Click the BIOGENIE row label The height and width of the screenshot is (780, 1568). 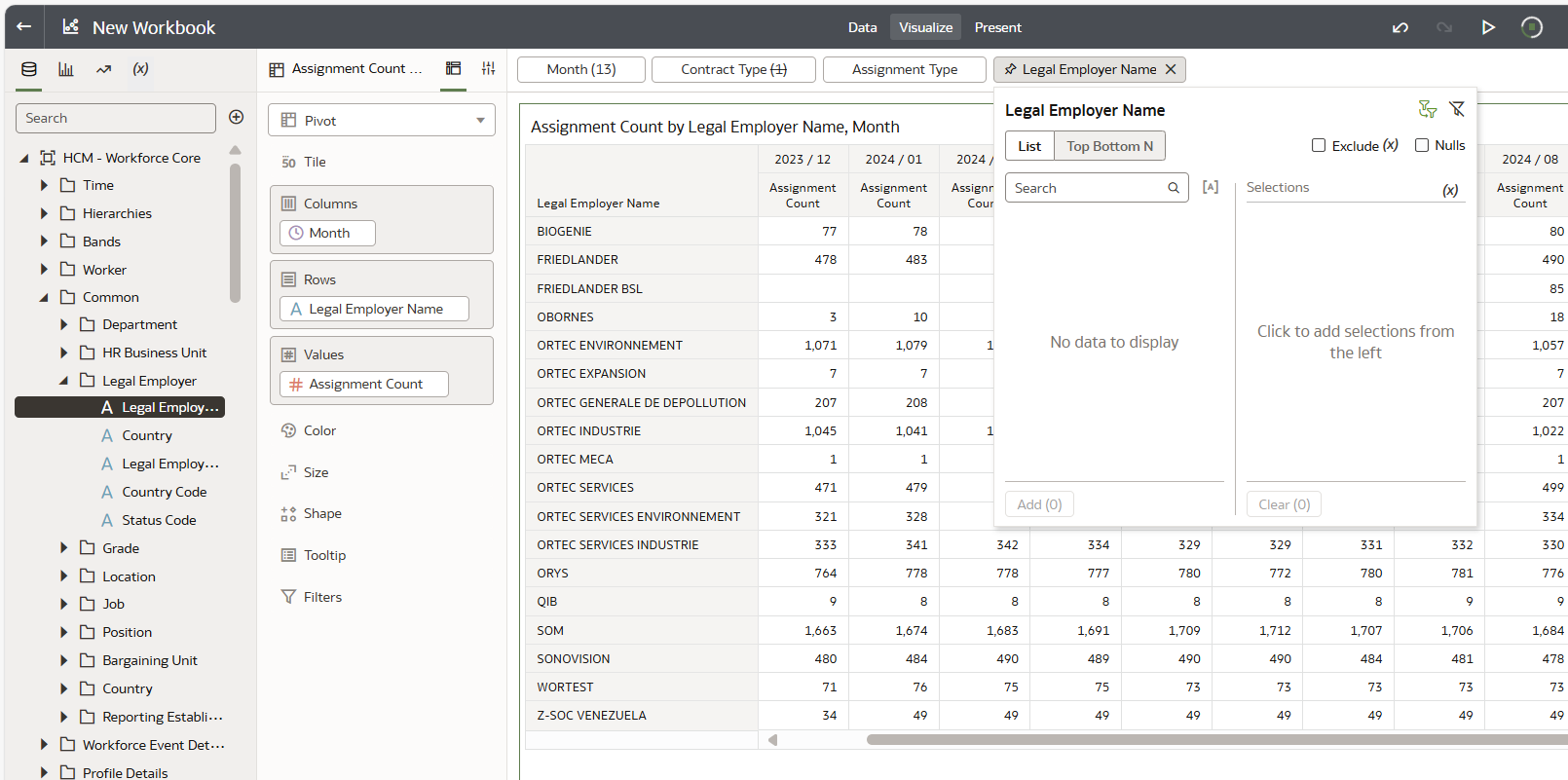[564, 231]
